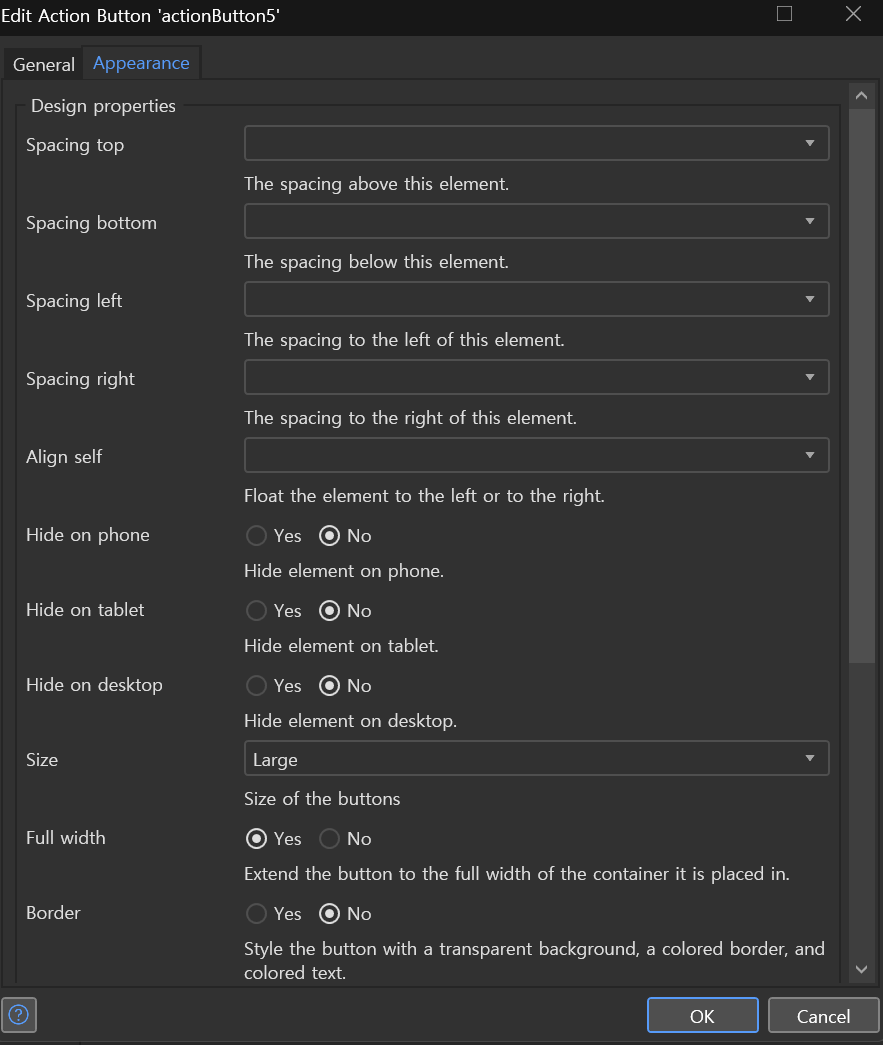Set Hide on desktop to Yes
The height and width of the screenshot is (1045, 883).
[257, 686]
